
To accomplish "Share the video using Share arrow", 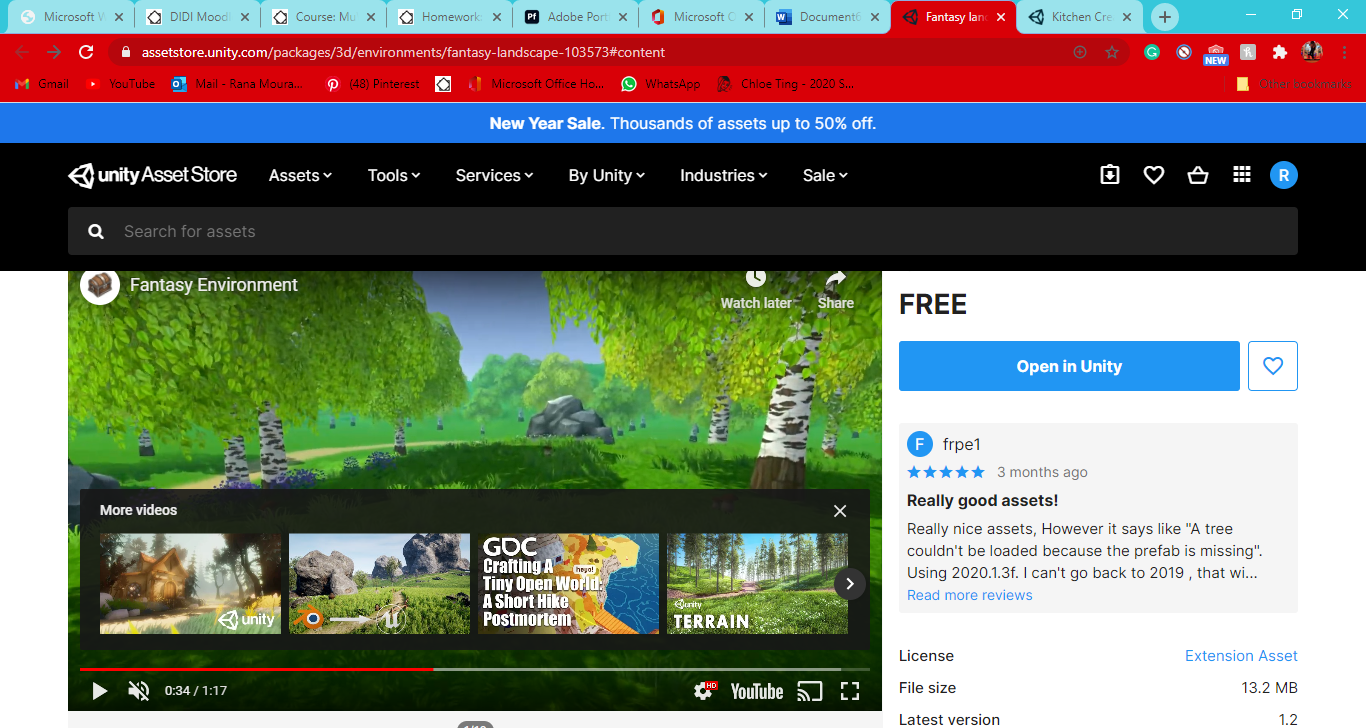I will 836,289.
